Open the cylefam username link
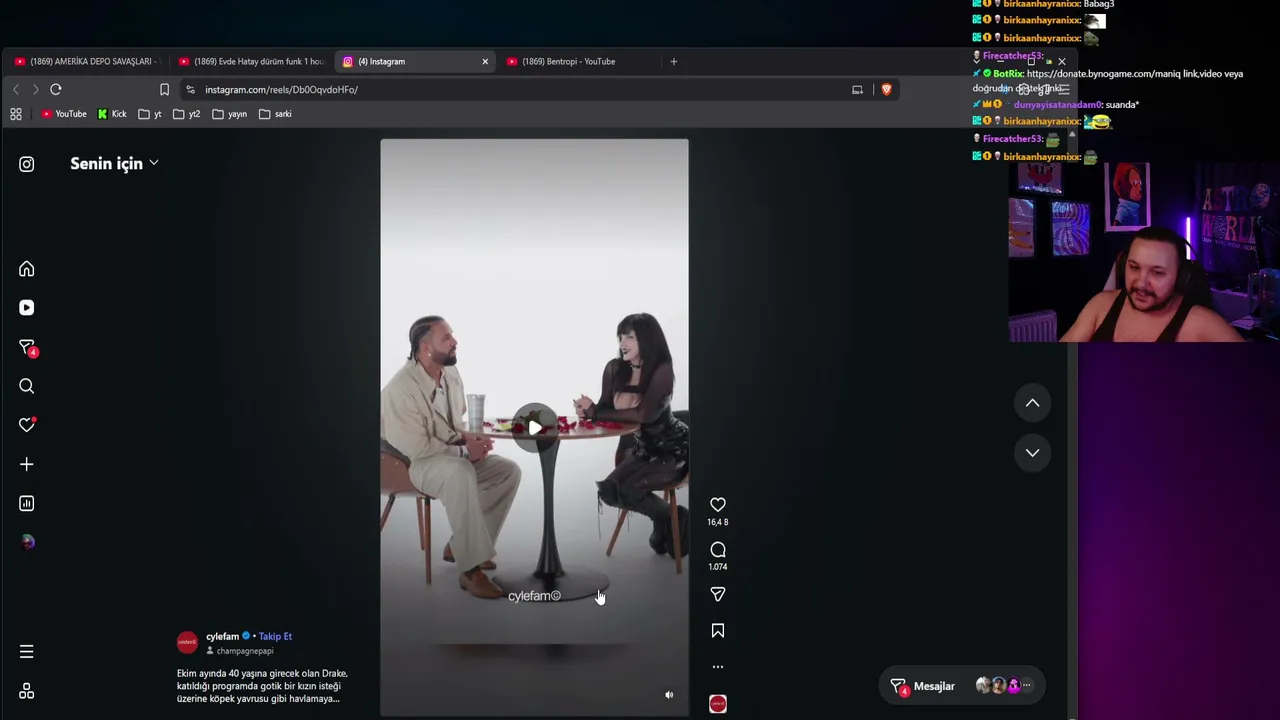This screenshot has height=720, width=1280. tap(222, 636)
